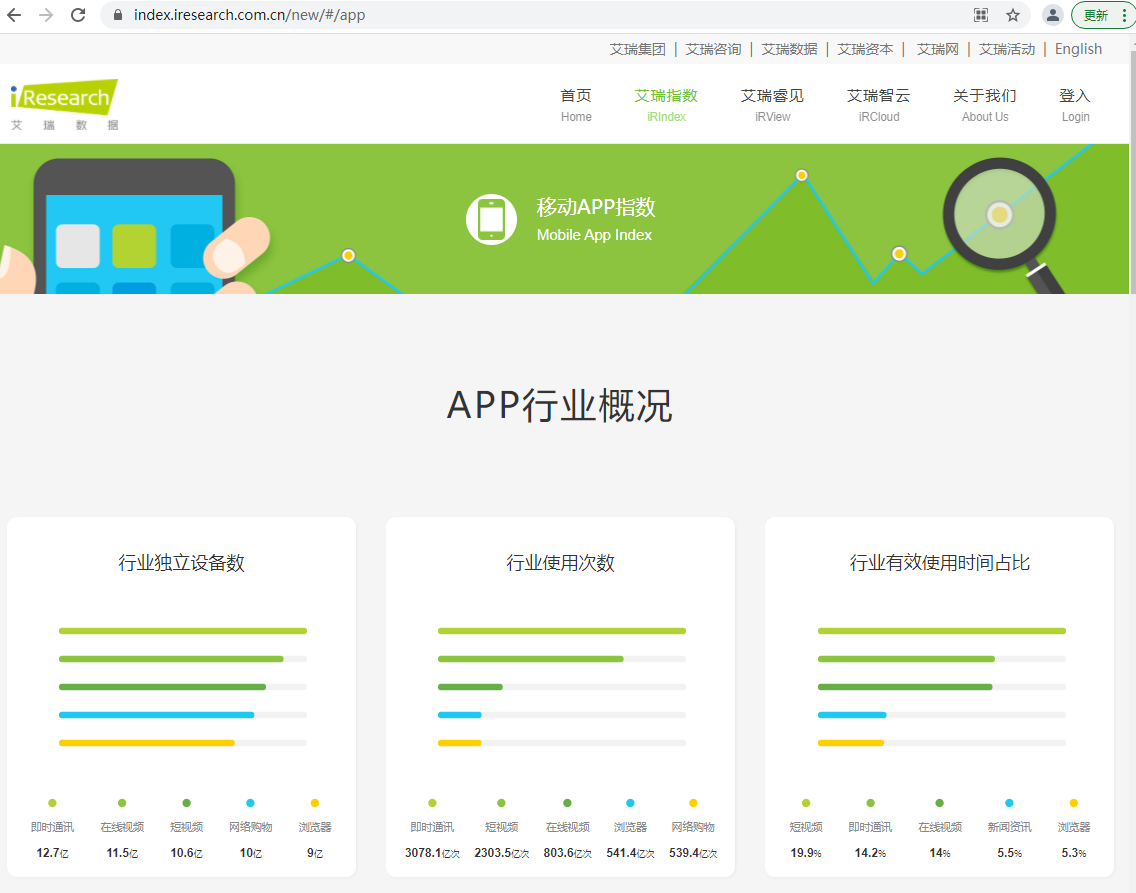This screenshot has height=893, width=1136.
Task: Open the 首页 Home menu item
Action: [x=576, y=105]
